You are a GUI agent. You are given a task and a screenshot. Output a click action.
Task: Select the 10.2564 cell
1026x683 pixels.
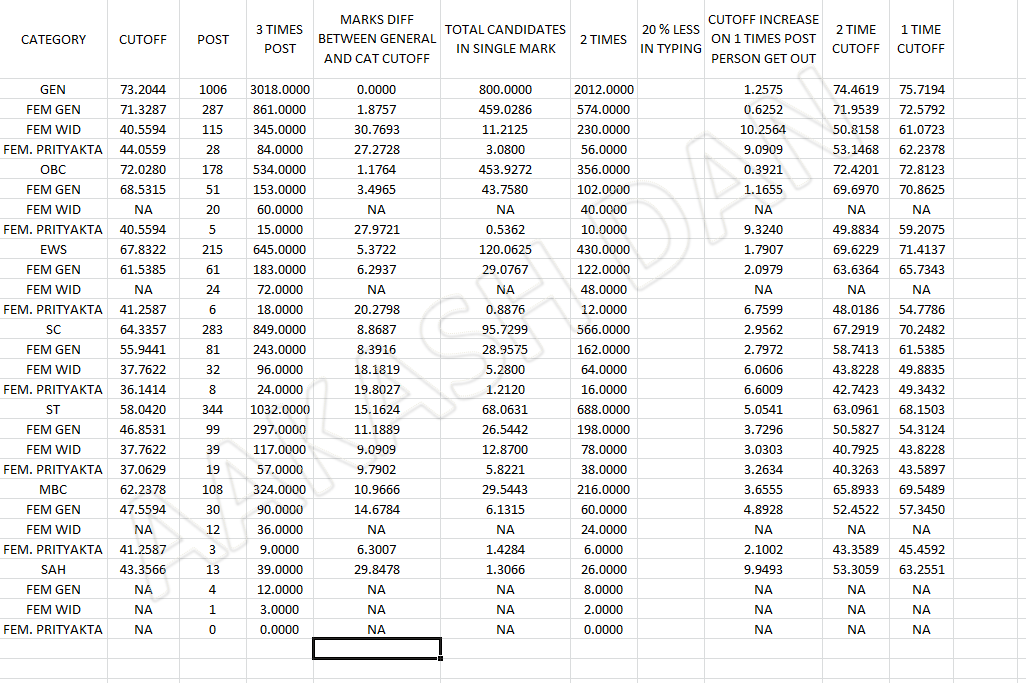click(763, 130)
